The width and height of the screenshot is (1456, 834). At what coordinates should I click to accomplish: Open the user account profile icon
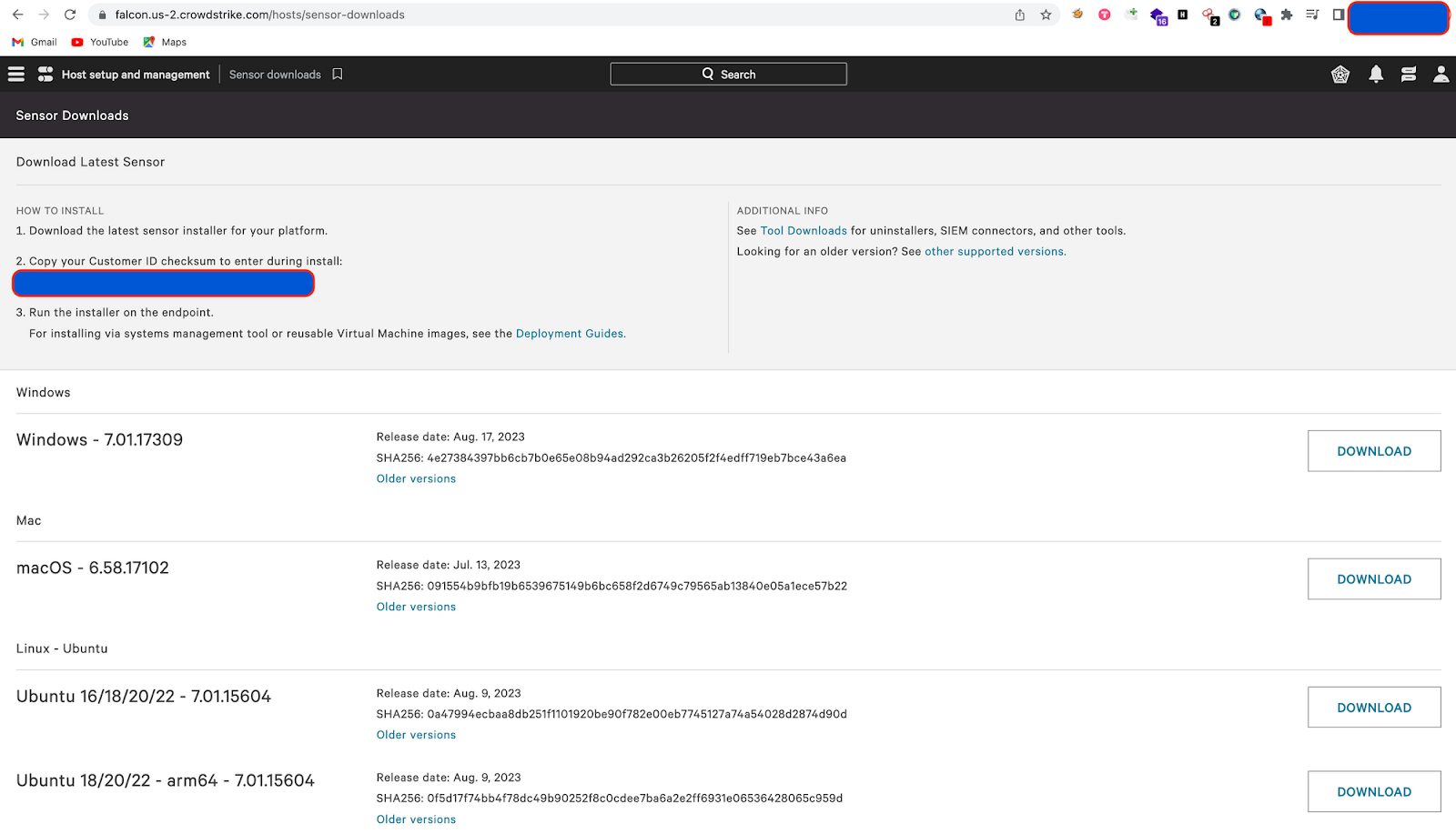point(1441,75)
